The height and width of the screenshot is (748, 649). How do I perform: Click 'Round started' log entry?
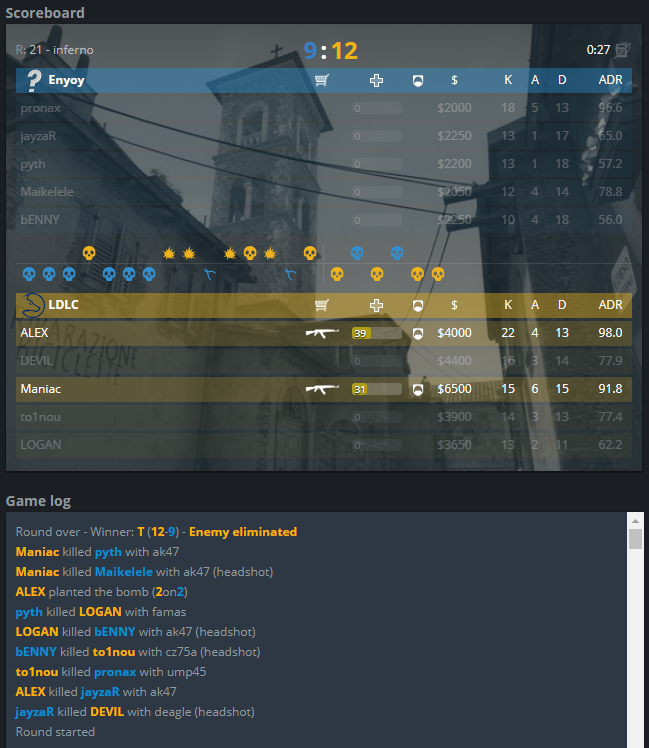point(55,732)
